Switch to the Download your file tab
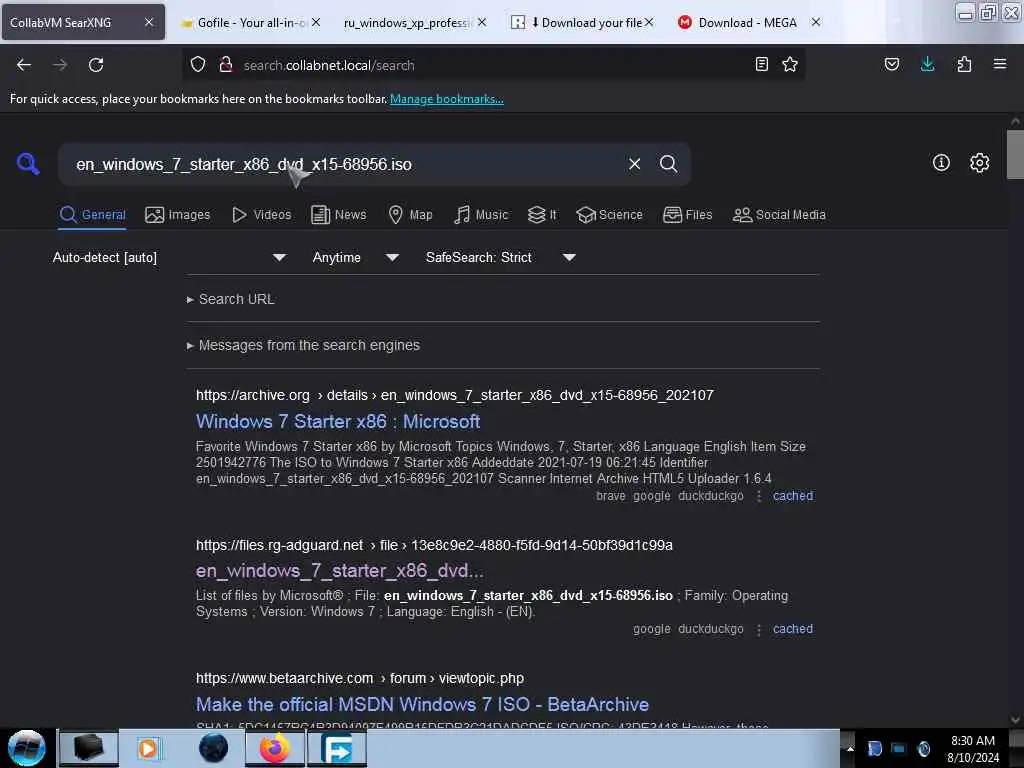The height and width of the screenshot is (768, 1024). tap(582, 23)
